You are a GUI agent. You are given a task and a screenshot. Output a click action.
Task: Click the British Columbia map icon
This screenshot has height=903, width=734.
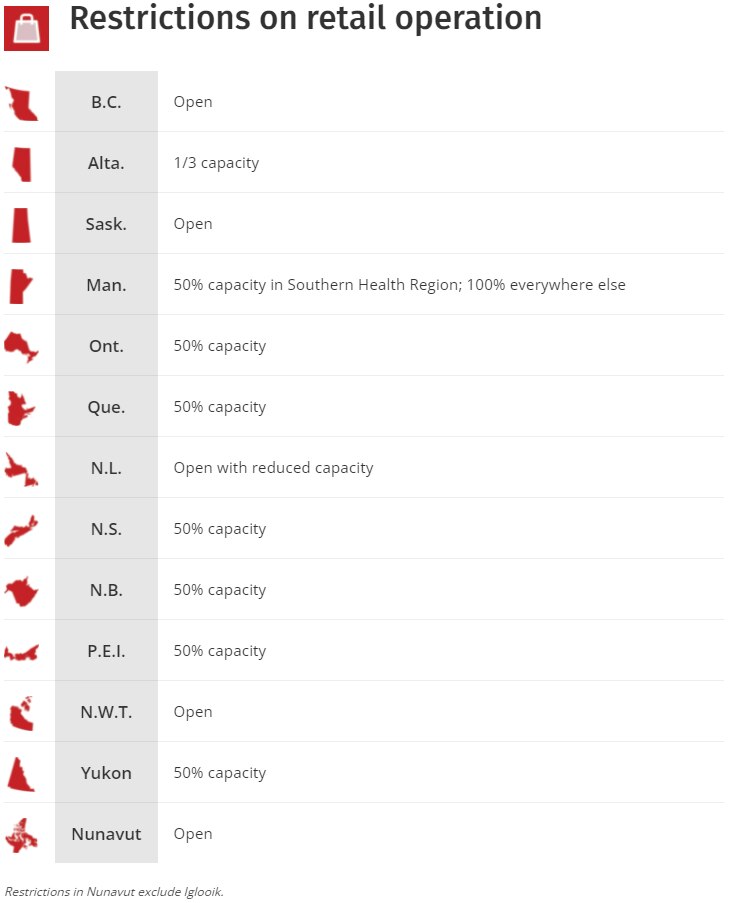pos(21,103)
